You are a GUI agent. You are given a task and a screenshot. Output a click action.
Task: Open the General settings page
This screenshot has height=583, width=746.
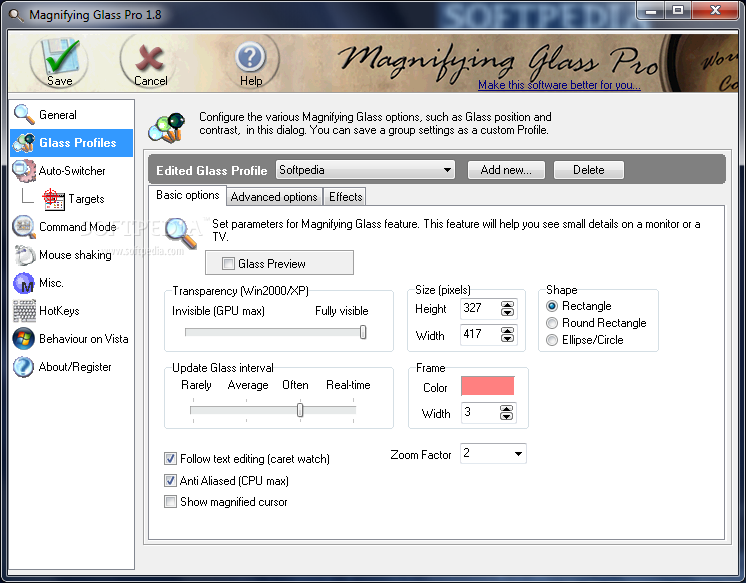[x=58, y=115]
